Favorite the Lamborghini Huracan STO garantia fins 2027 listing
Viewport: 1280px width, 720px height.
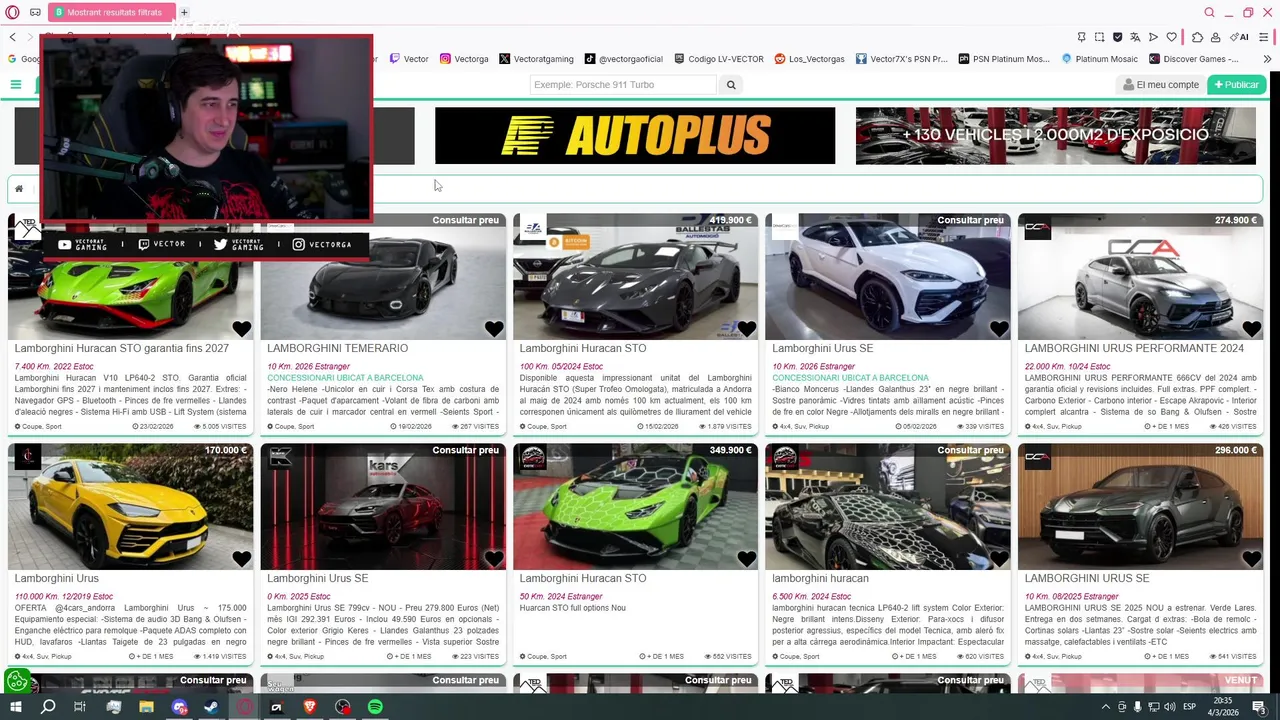coord(241,329)
